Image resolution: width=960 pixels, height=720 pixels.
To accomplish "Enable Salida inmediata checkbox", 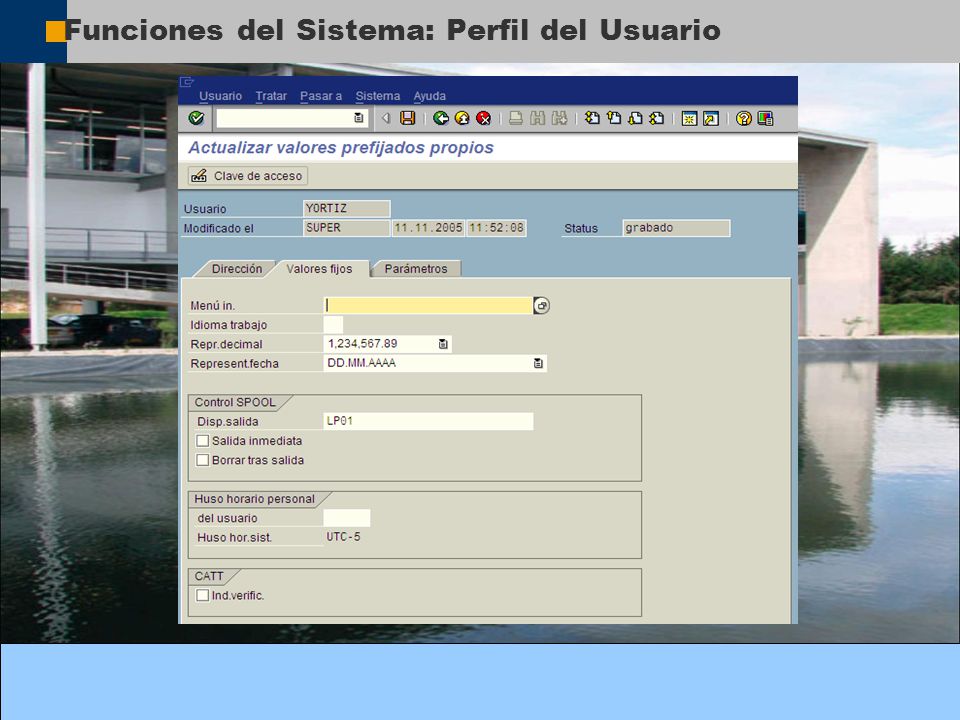I will tap(203, 441).
